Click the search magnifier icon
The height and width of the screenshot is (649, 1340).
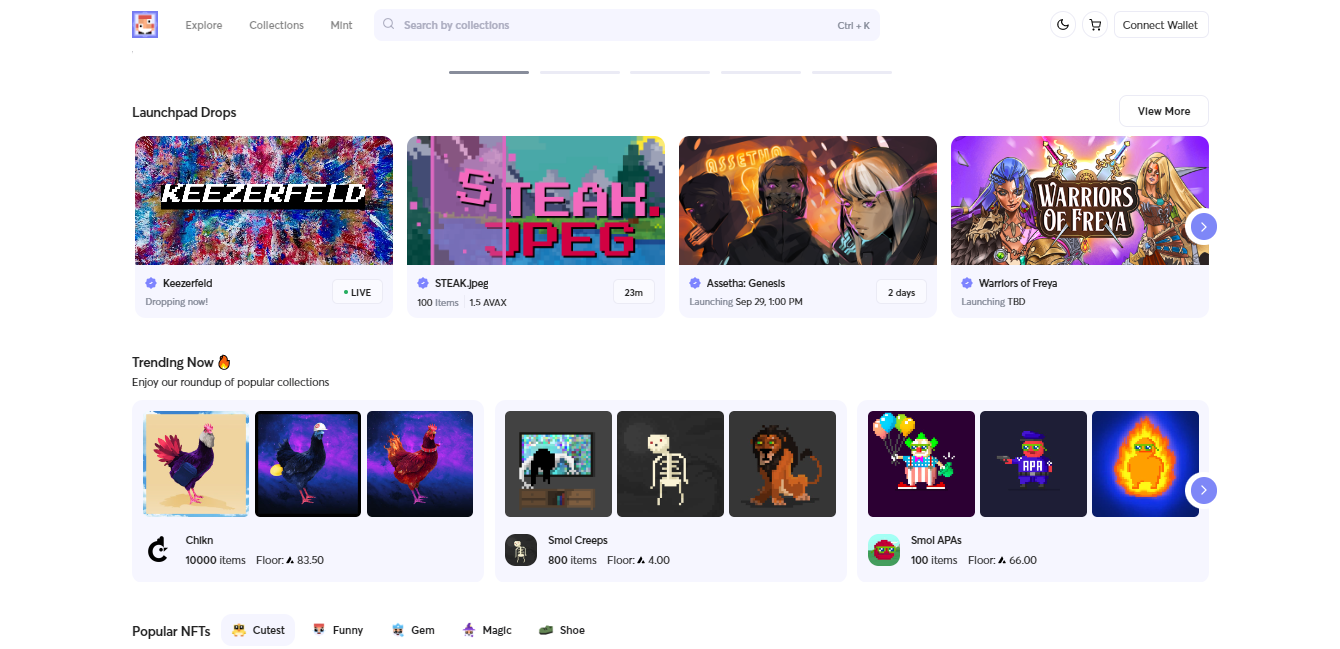pyautogui.click(x=389, y=25)
